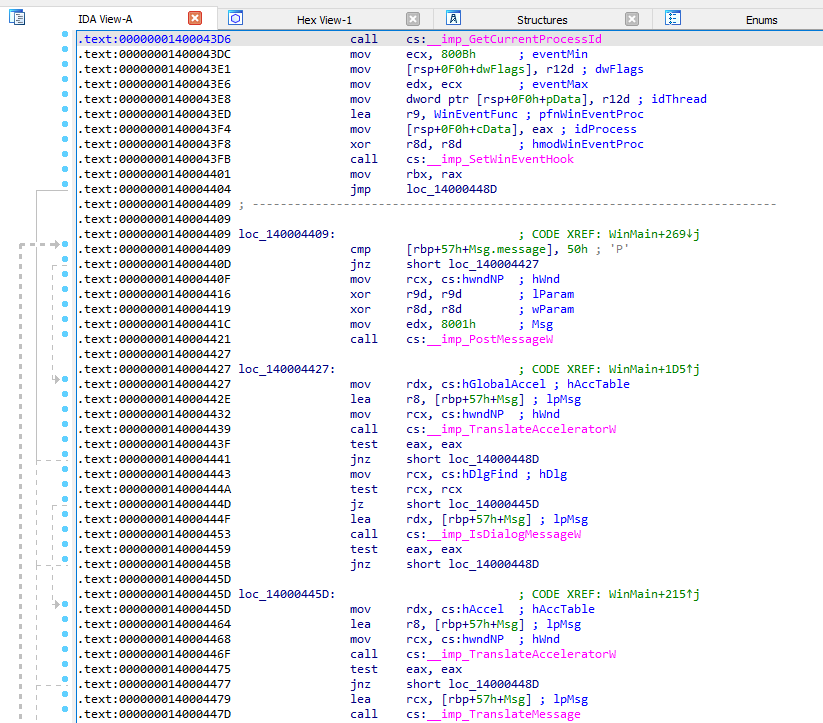
Task: Click the Structures tab icon
Action: click(453, 18)
